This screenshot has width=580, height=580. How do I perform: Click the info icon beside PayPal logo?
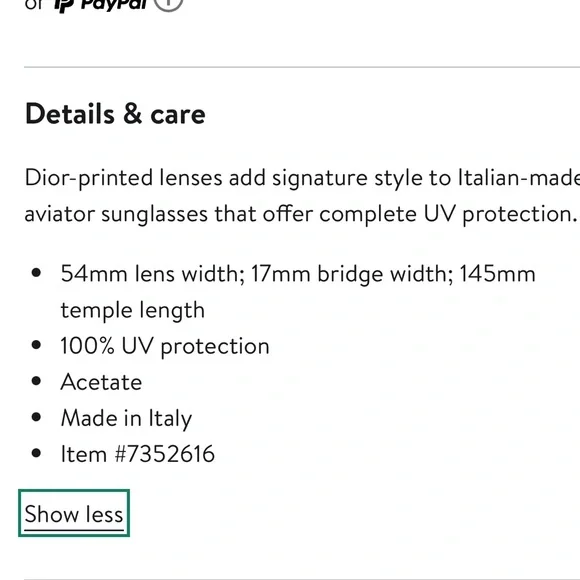[x=168, y=4]
